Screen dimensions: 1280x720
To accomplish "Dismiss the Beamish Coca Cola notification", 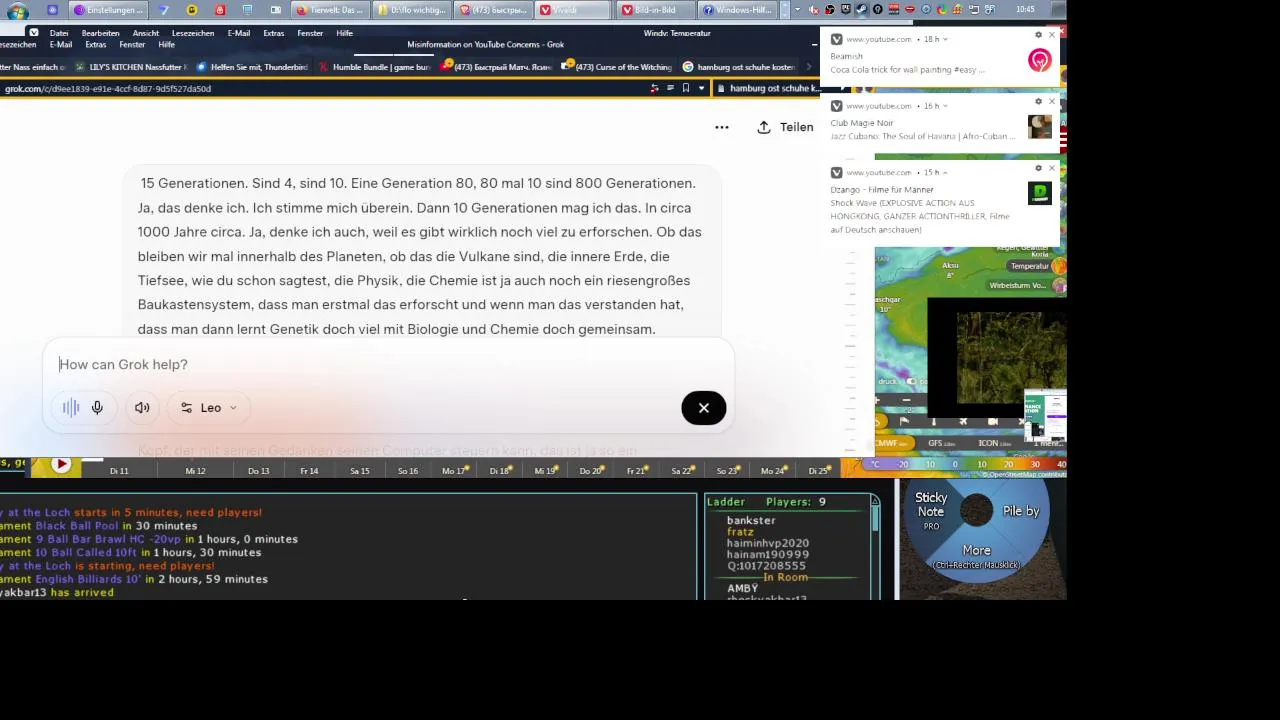I will pyautogui.click(x=1051, y=35).
